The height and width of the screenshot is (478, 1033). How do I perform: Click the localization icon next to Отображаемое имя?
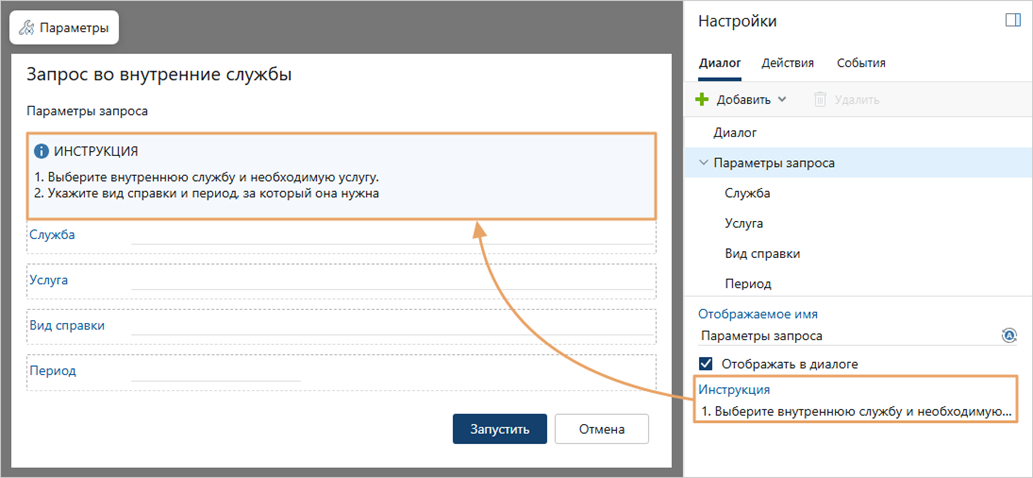pos(1008,335)
